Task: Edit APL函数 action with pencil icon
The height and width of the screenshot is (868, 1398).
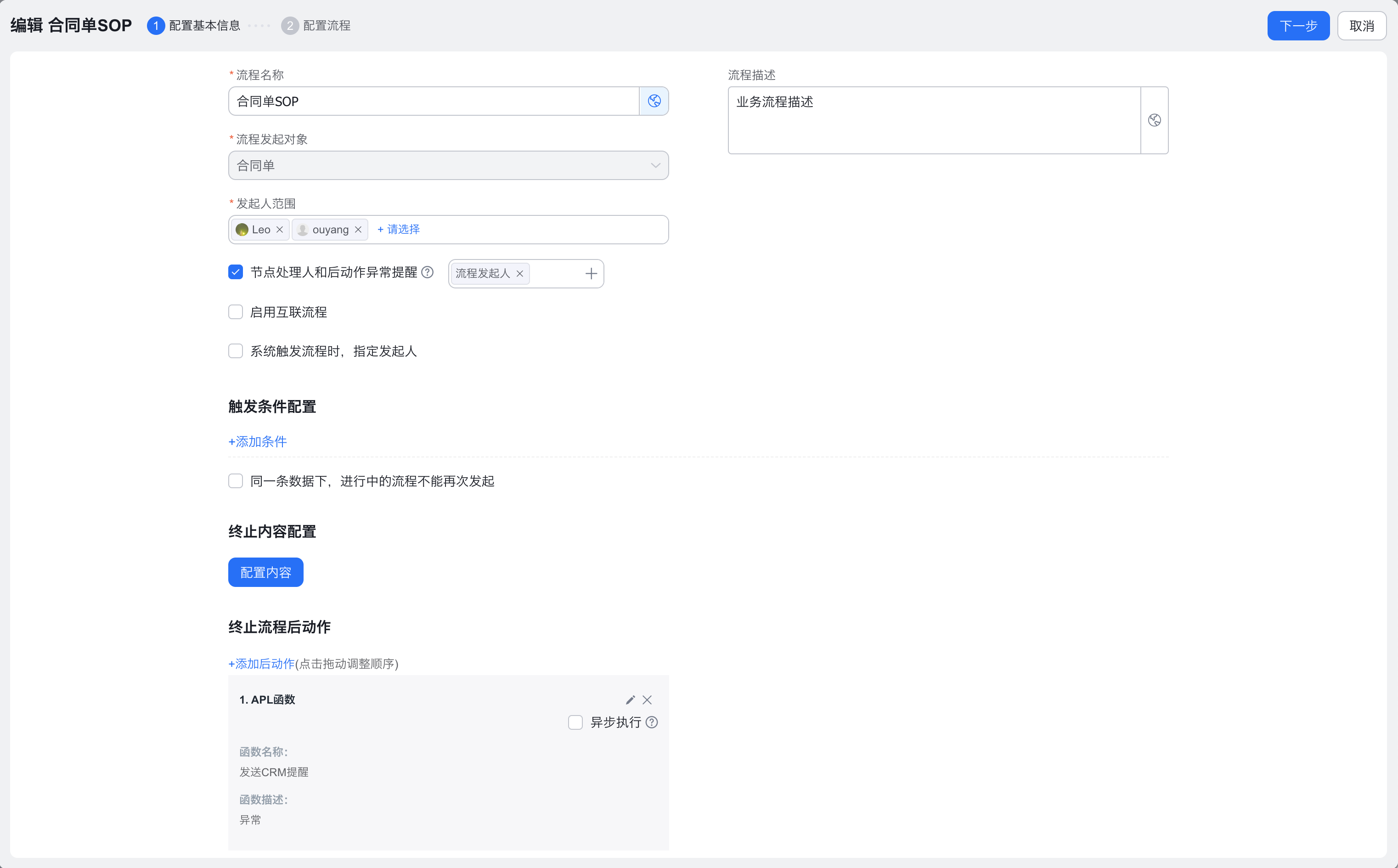Action: [630, 700]
